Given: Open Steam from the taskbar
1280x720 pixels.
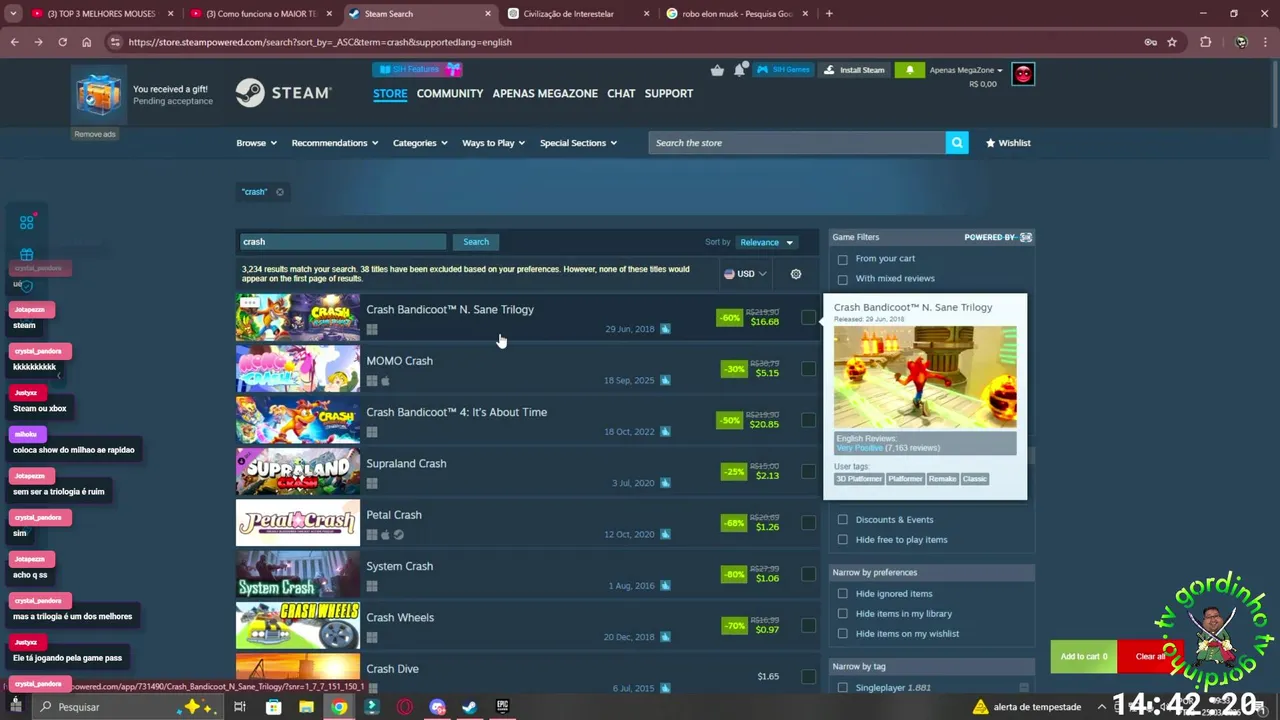Looking at the screenshot, I should point(469,707).
